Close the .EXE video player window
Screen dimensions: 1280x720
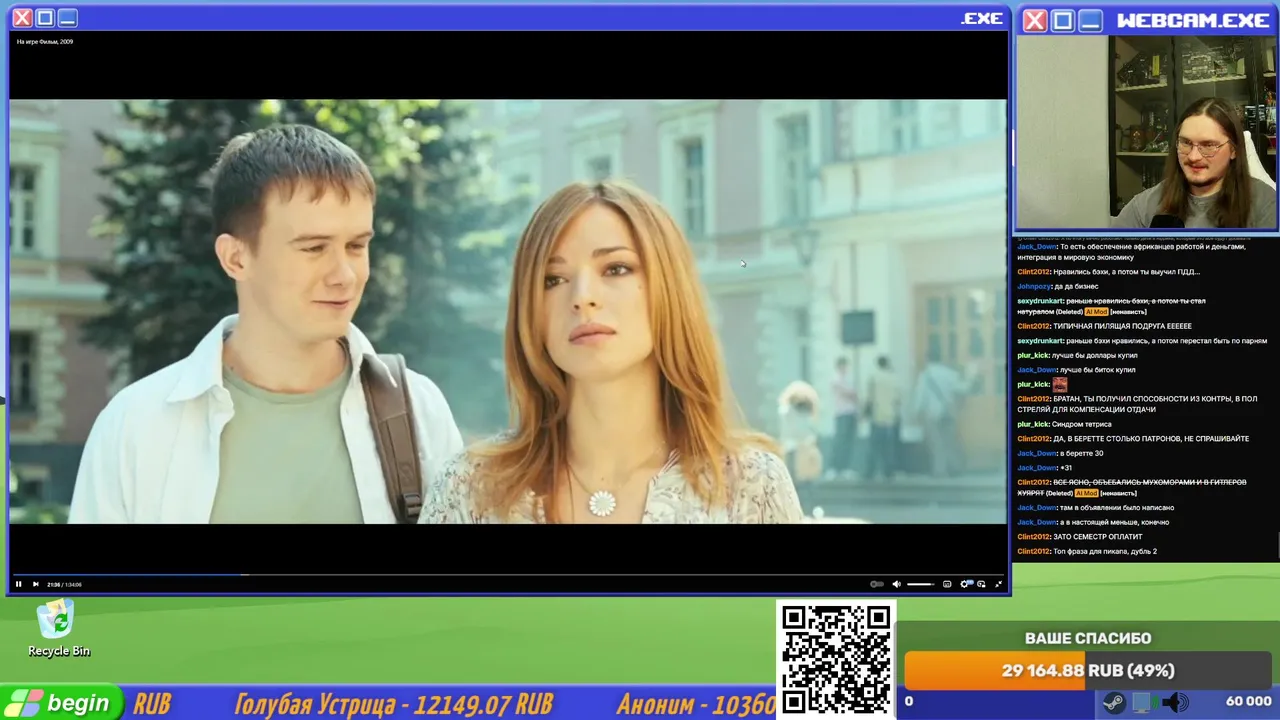click(x=22, y=18)
